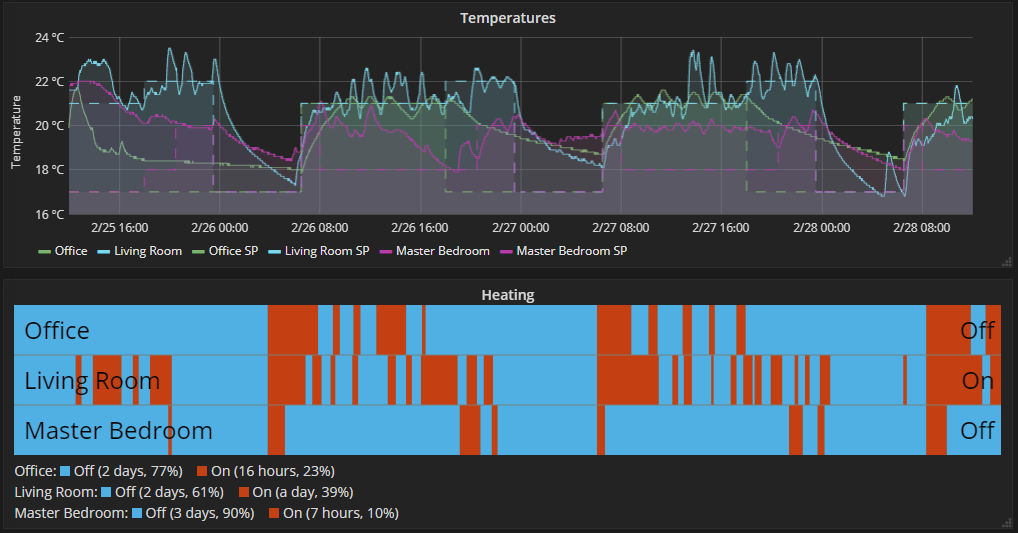
Task: Click the orange On swatch in the Office legend row
Action: coord(202,471)
